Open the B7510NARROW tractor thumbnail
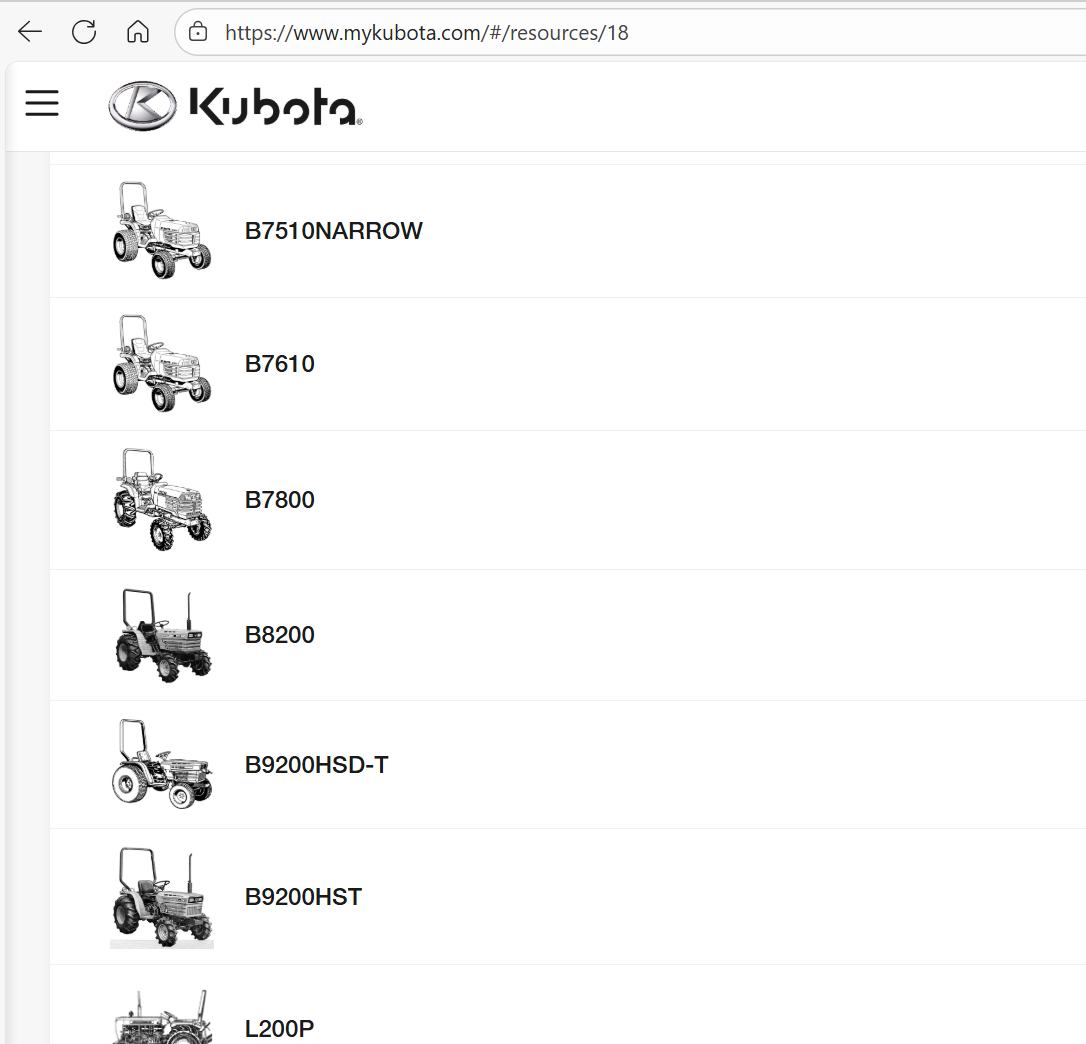The width and height of the screenshot is (1086, 1044). (161, 230)
